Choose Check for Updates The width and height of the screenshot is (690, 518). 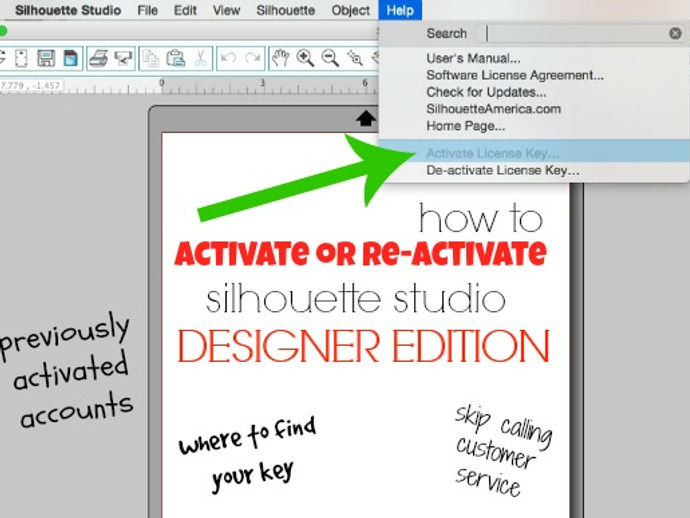(534, 92)
